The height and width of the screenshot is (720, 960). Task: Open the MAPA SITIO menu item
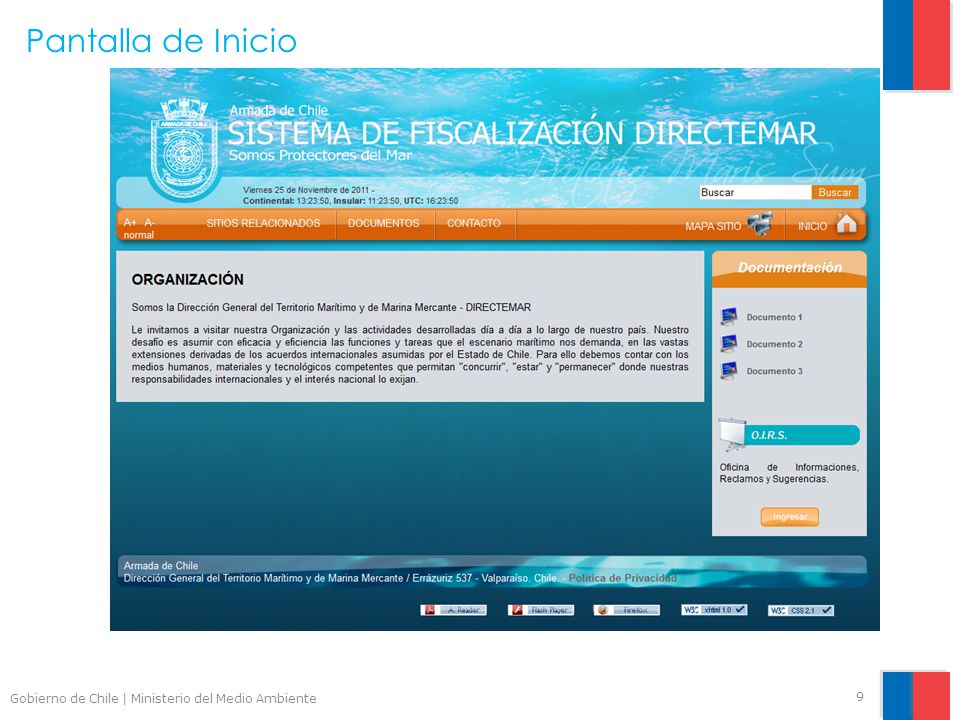point(713,227)
